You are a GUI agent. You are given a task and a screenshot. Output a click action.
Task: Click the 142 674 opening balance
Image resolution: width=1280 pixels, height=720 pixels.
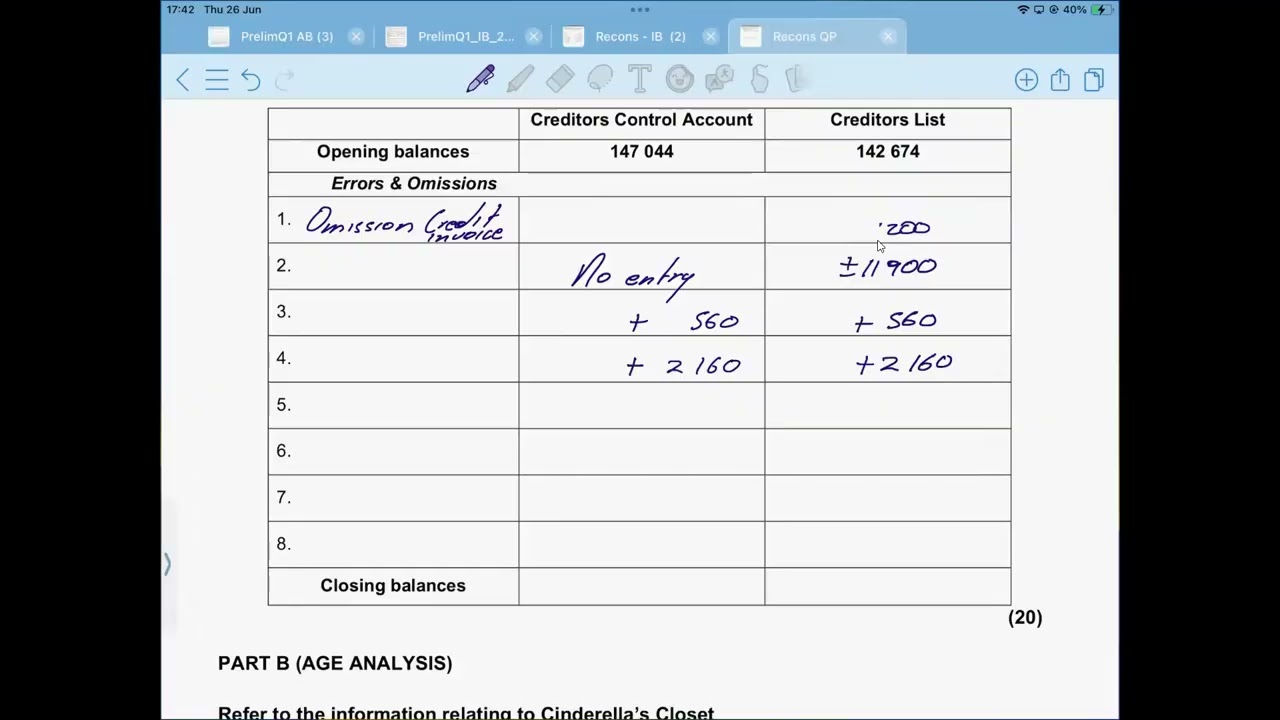click(x=888, y=151)
